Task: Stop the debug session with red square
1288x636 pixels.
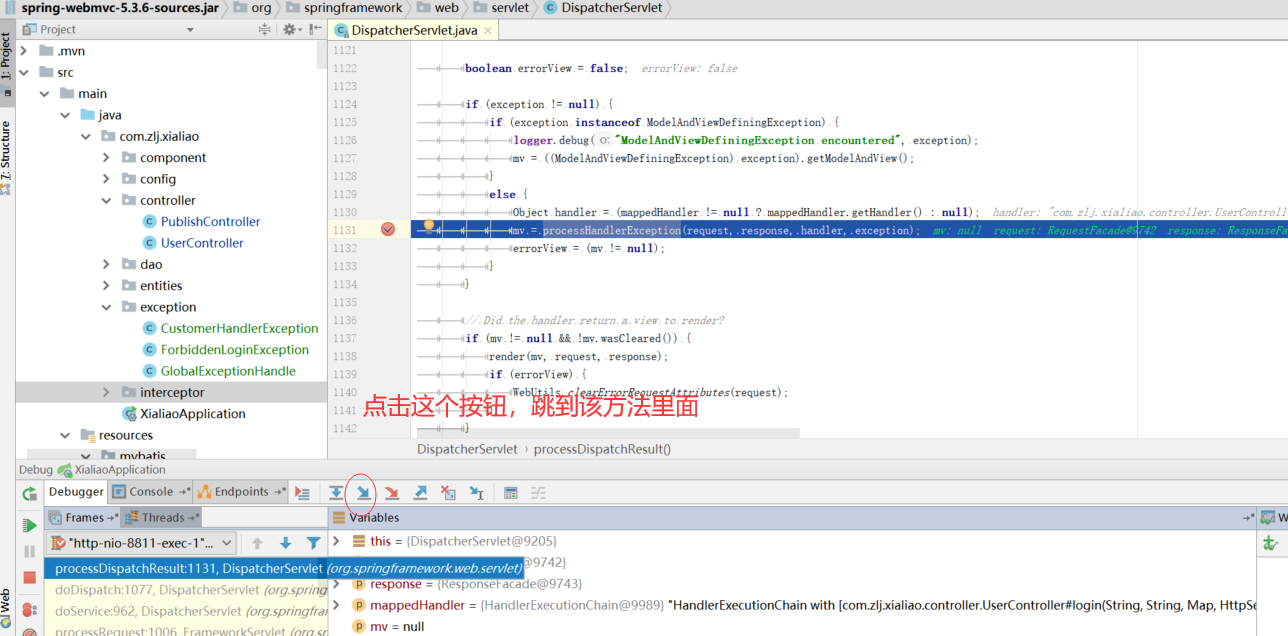Action: (29, 577)
